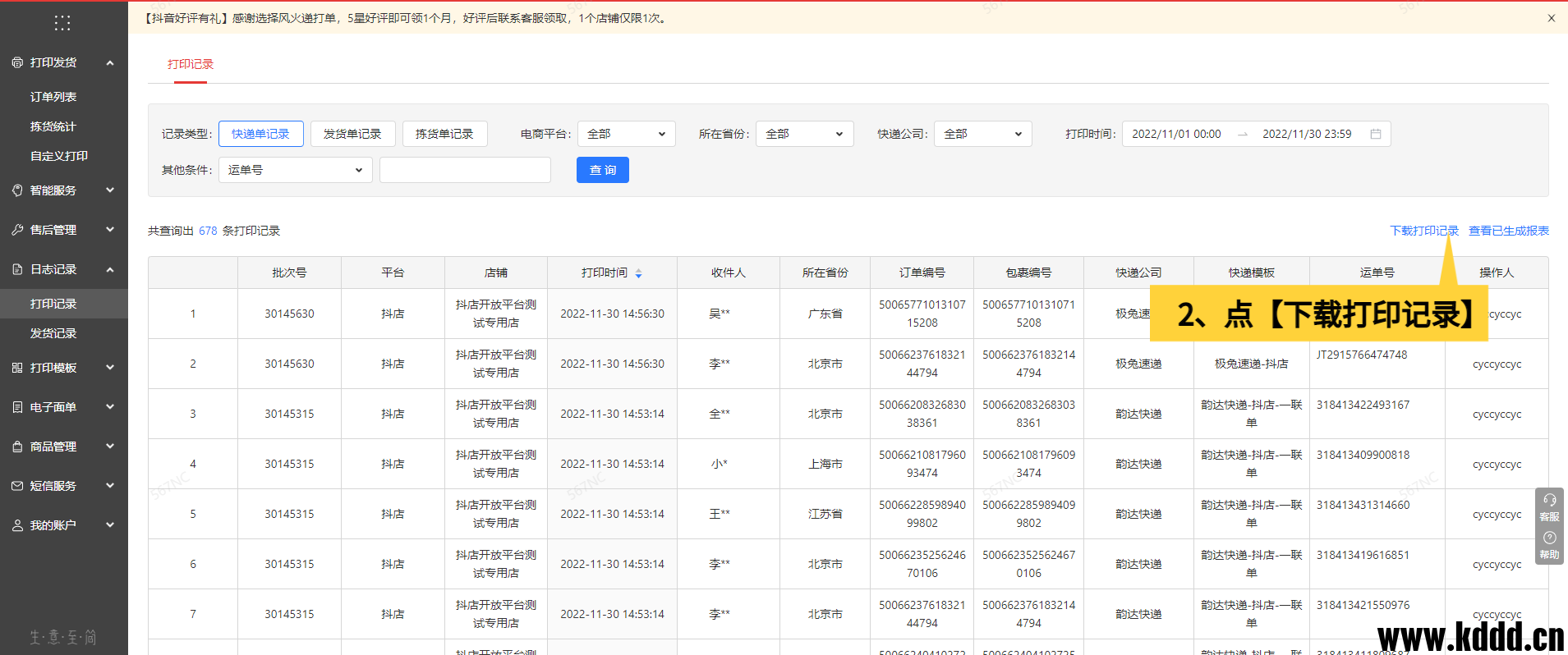The width and height of the screenshot is (1568, 655).
Task: Click the 我的账户 user icon
Action: coord(17,525)
